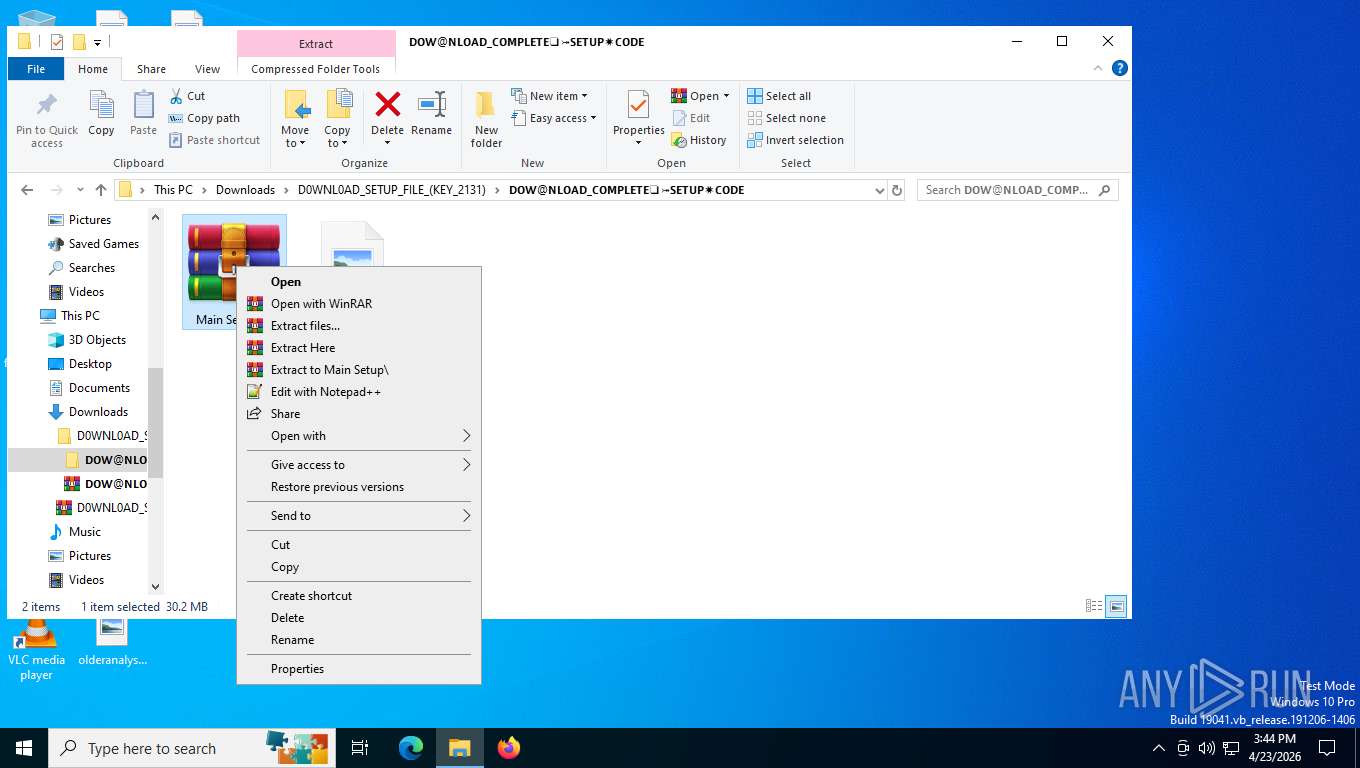1360x768 pixels.
Task: Click the image file thumbnail
Action: 352,245
